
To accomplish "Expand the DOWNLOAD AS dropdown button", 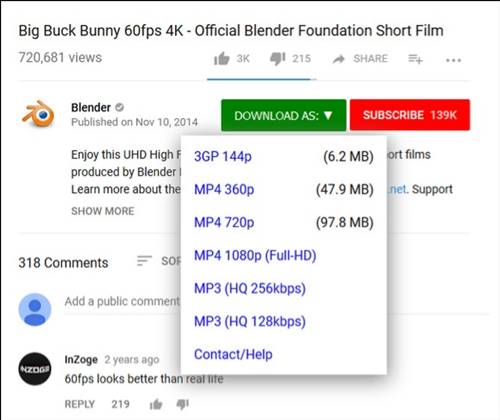I will [284, 115].
